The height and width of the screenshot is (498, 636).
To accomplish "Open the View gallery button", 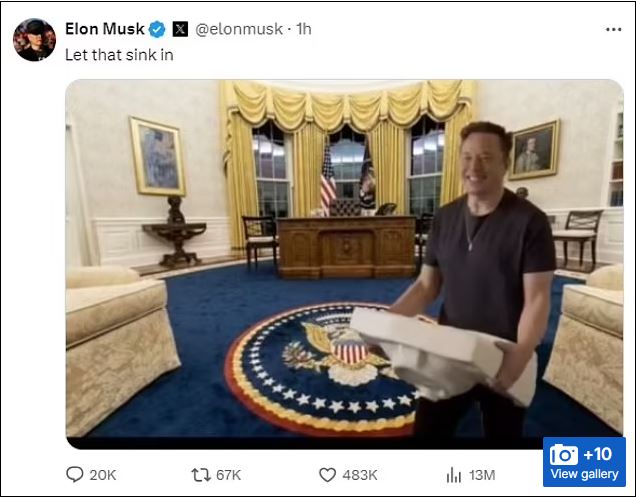I will pos(584,462).
